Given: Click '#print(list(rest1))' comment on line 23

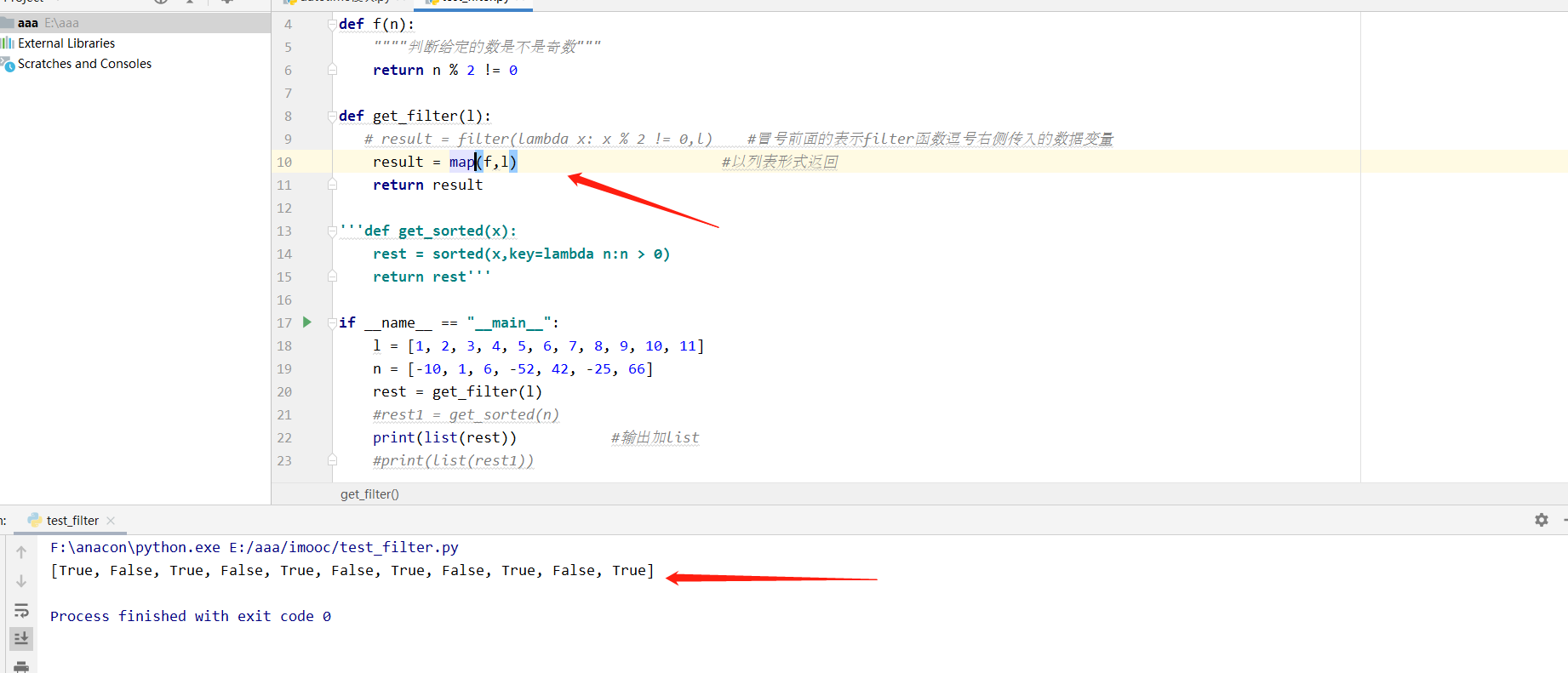Looking at the screenshot, I should 453,460.
